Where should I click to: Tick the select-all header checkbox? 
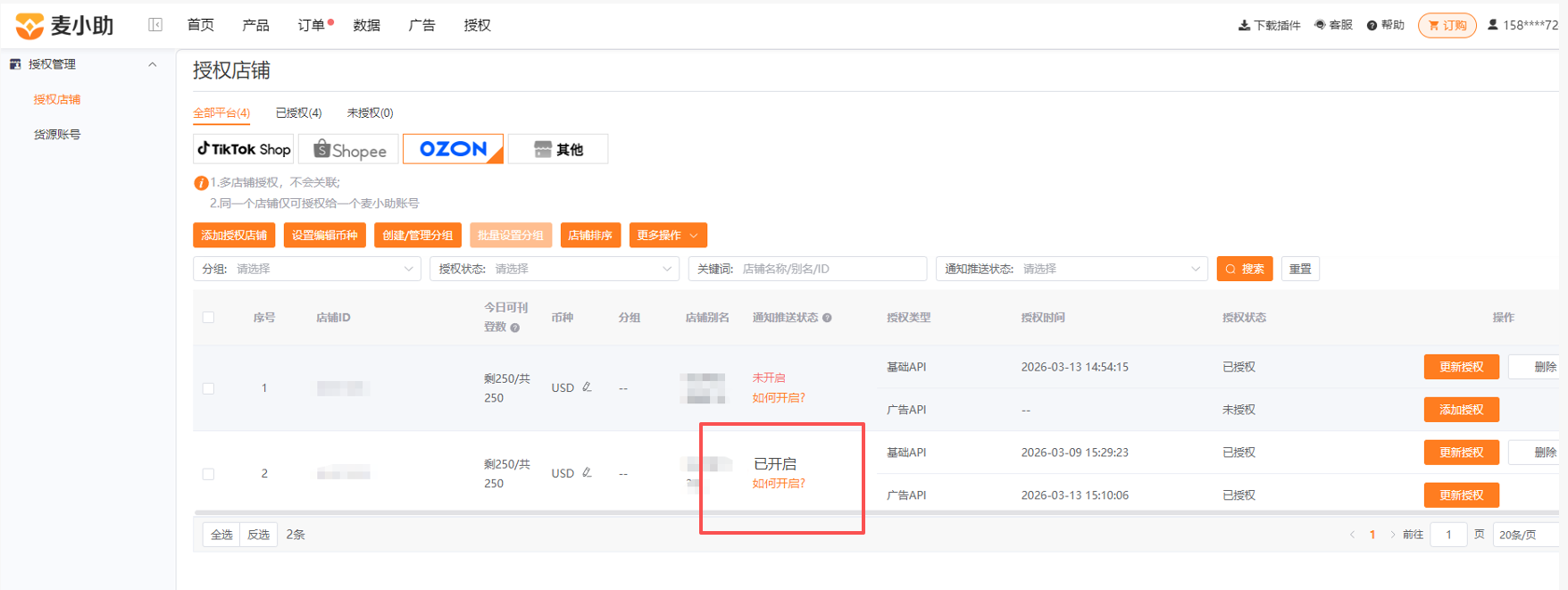point(208,317)
